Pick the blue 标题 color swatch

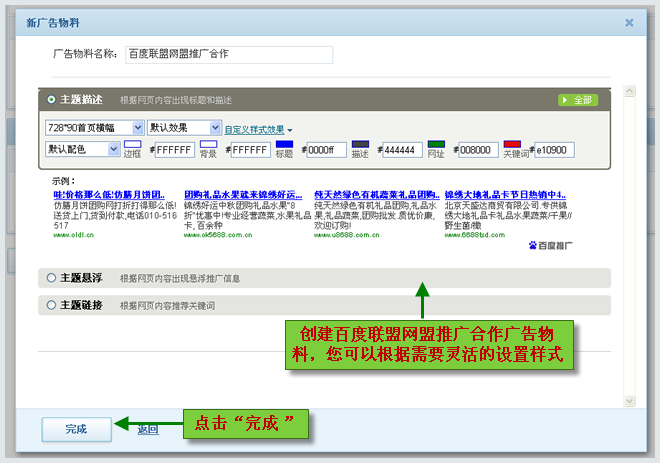tap(284, 144)
